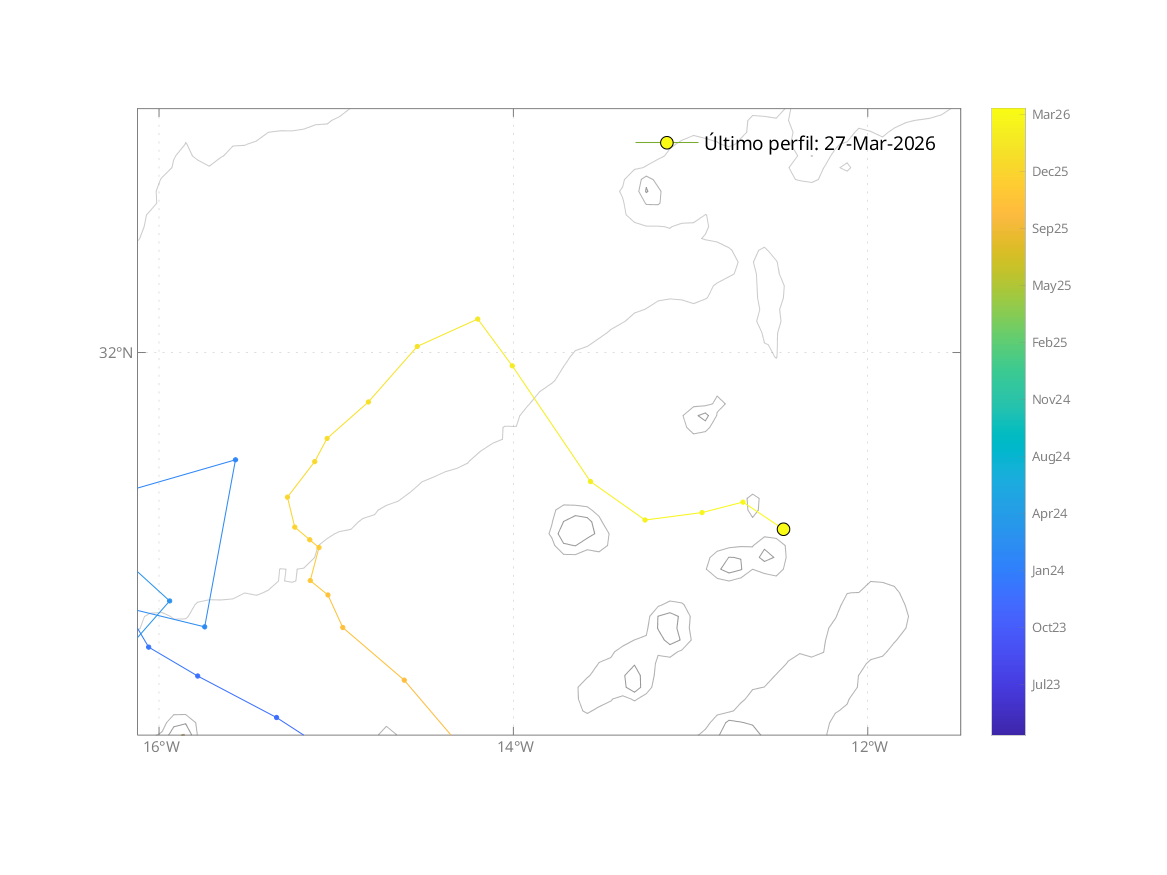Viewport: 1167px width, 875px height.
Task: Select the 12°W longitude axis label
Action: 868,748
